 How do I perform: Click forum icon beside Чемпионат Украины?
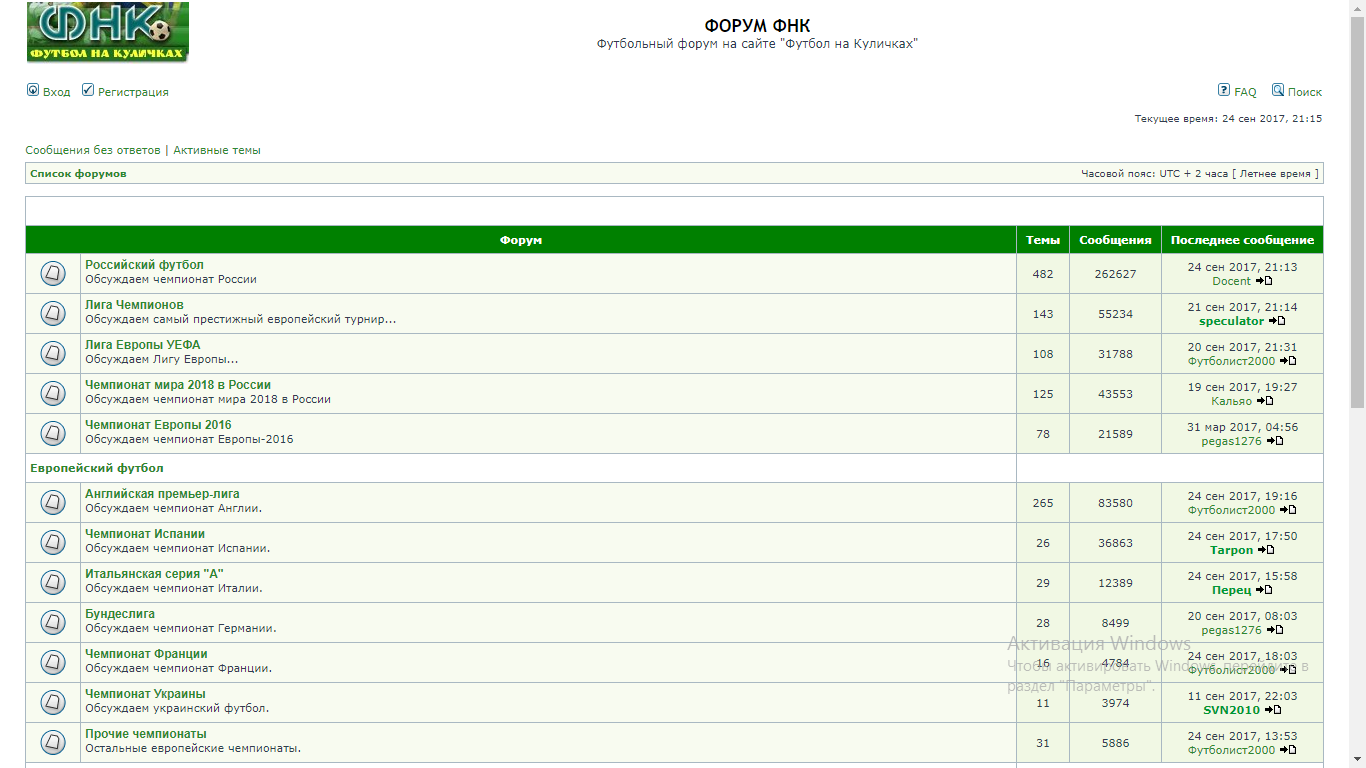(x=53, y=702)
